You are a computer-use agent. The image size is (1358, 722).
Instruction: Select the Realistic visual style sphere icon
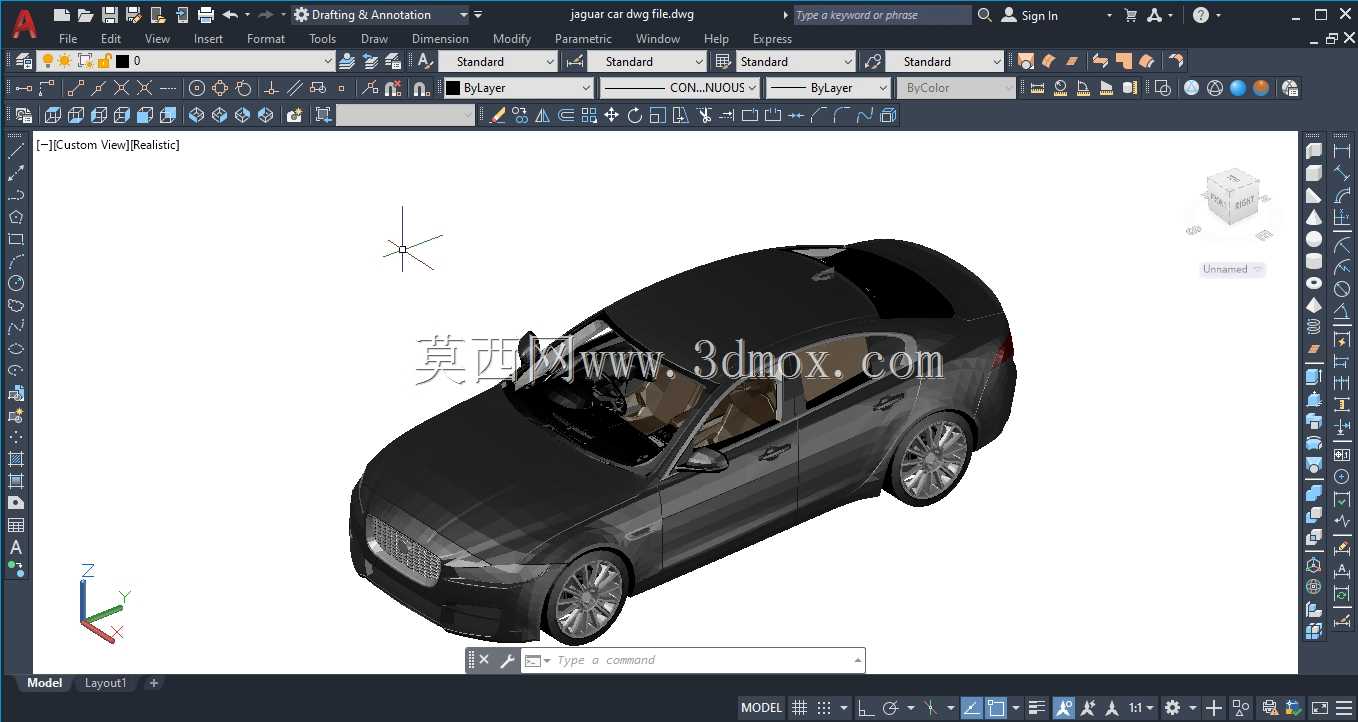(1238, 88)
